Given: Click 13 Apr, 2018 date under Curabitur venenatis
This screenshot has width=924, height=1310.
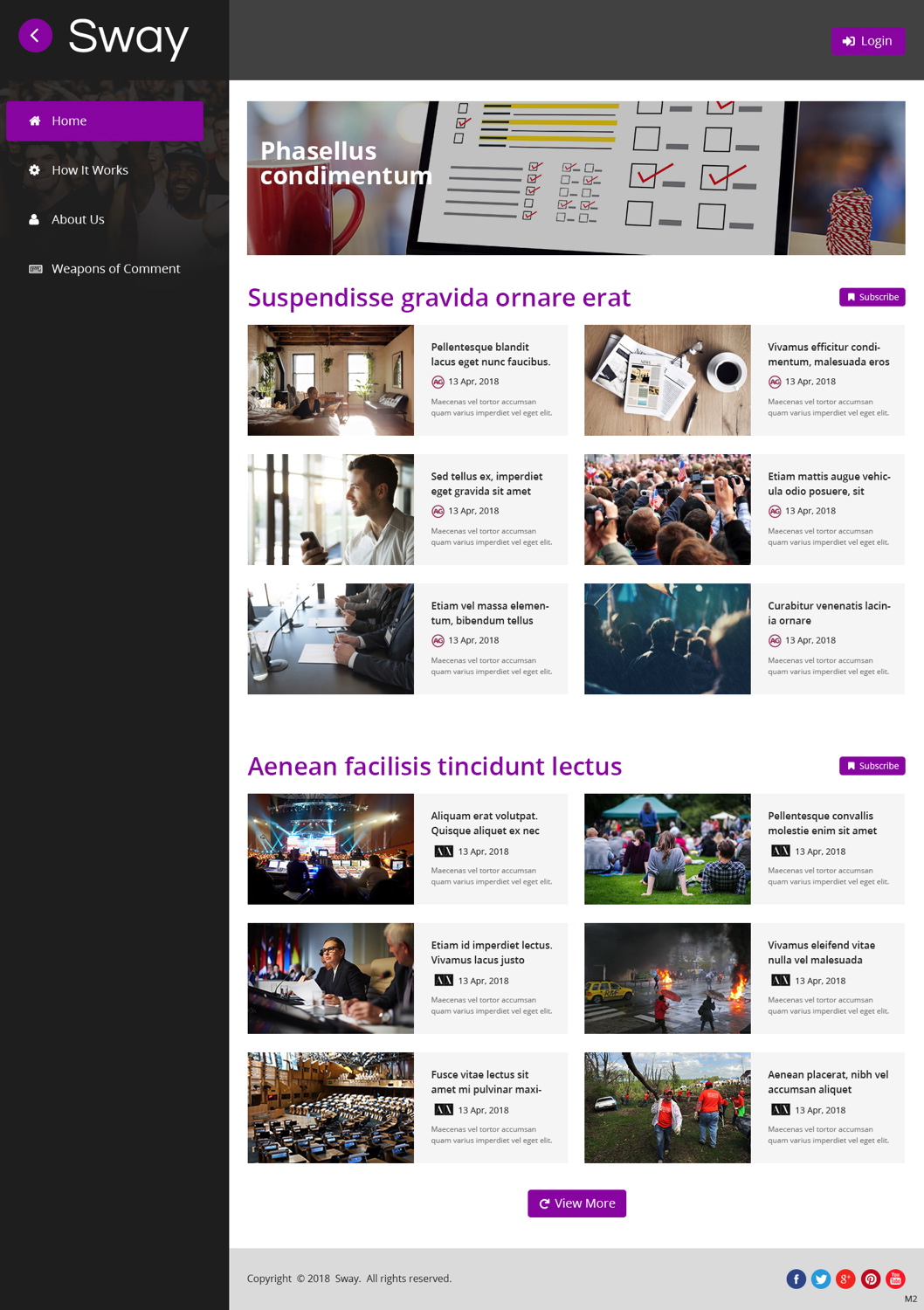Looking at the screenshot, I should 810,640.
